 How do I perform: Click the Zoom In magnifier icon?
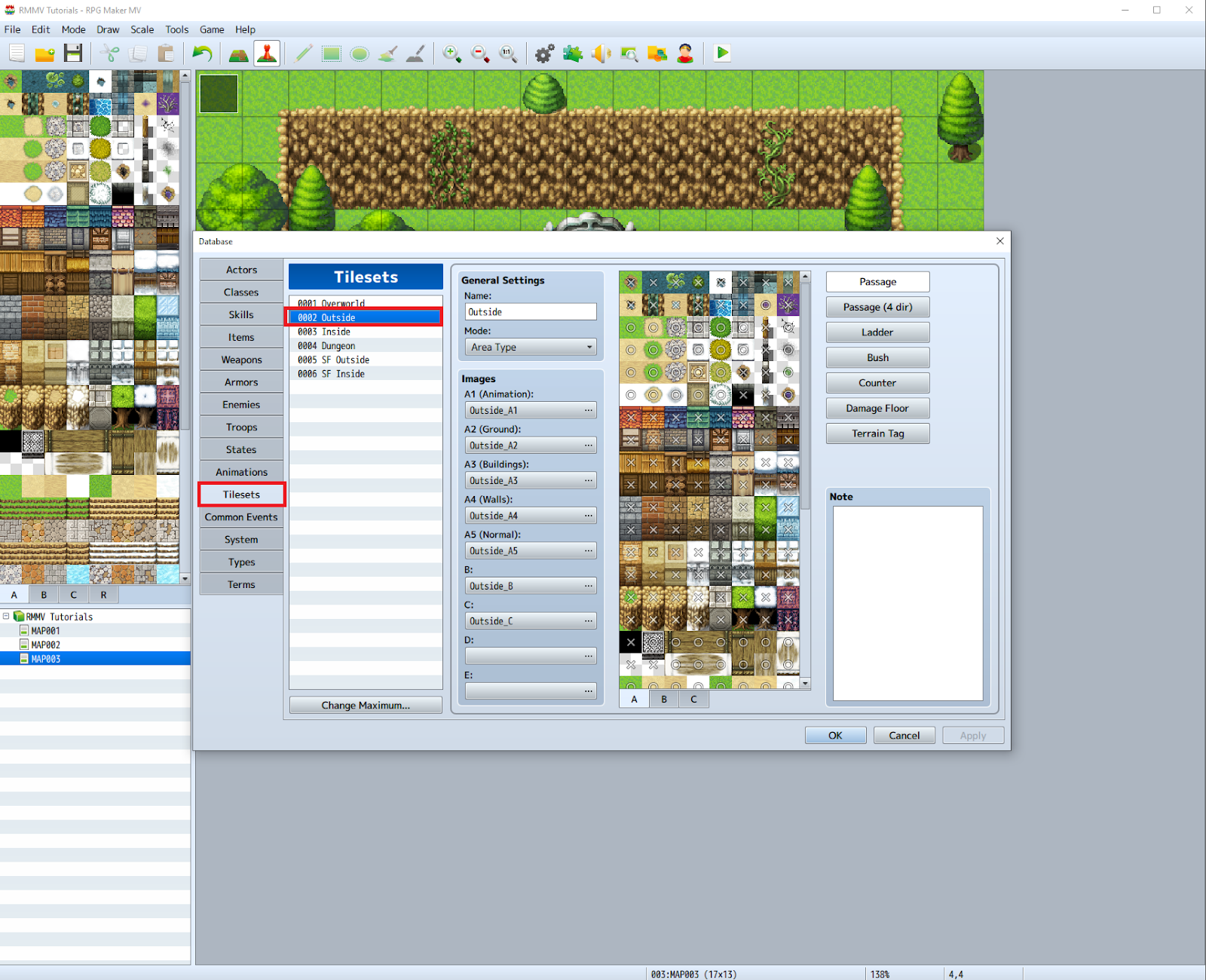[452, 53]
